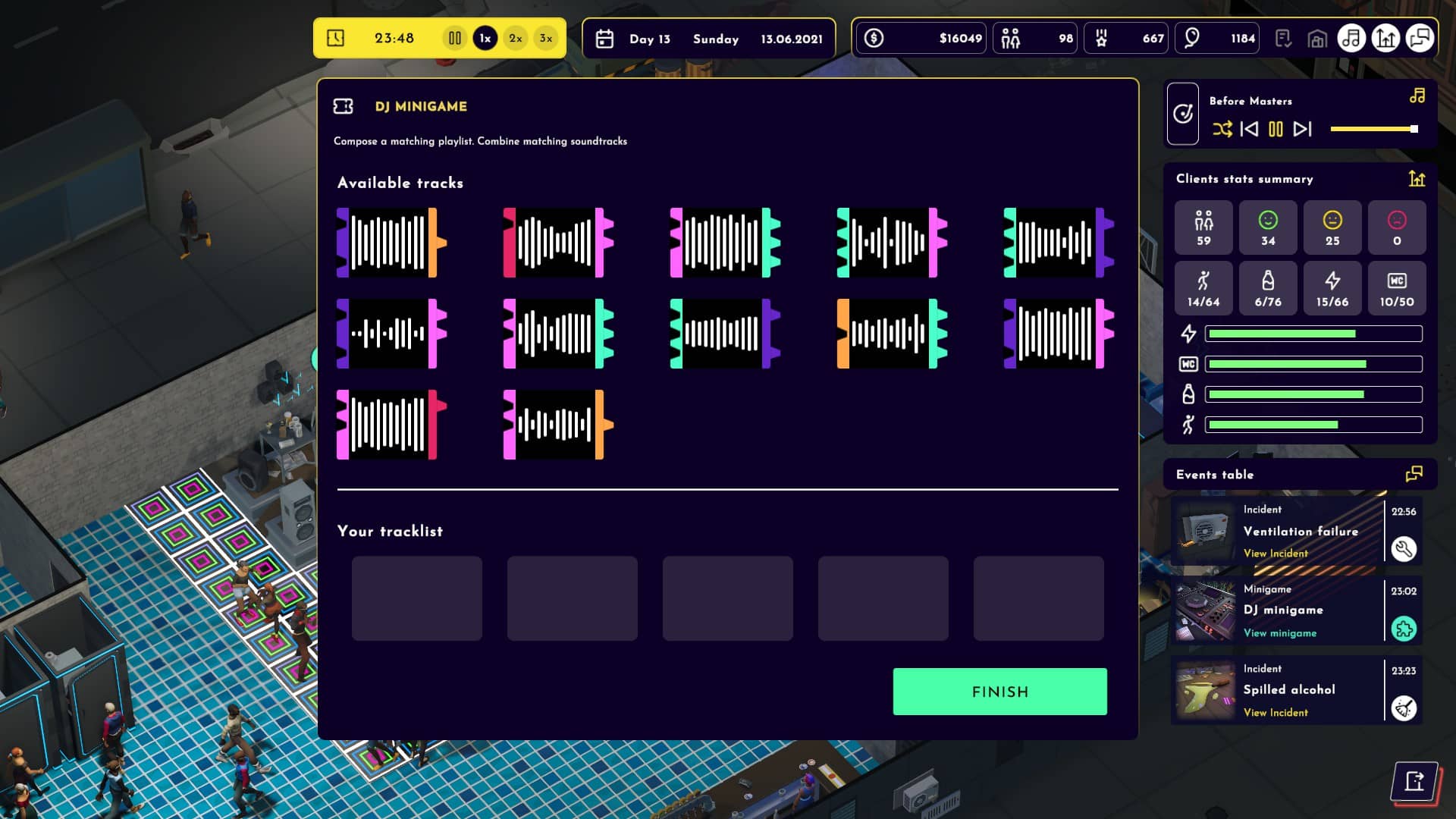This screenshot has width=1456, height=819.
Task: Click the first empty tracklist slot
Action: click(417, 598)
